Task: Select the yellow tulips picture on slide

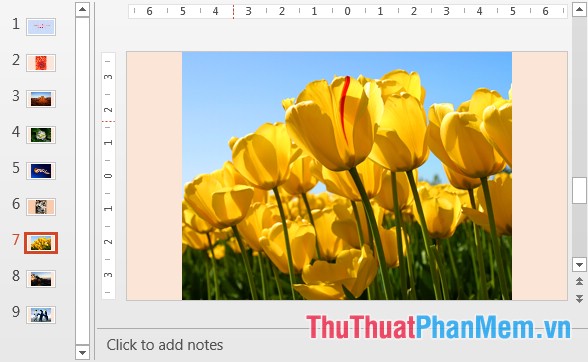Action: 347,176
